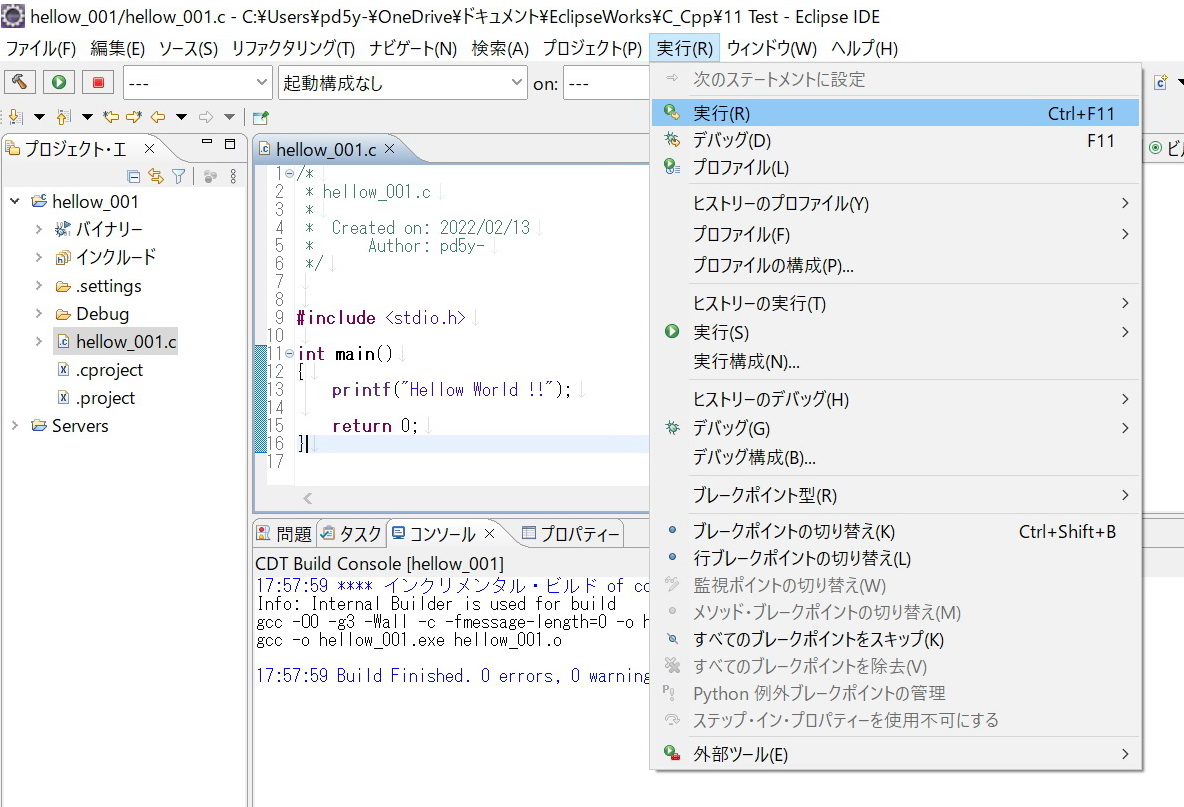Click Collapse All icon in project explorer
The height and width of the screenshot is (807, 1184).
click(x=134, y=177)
